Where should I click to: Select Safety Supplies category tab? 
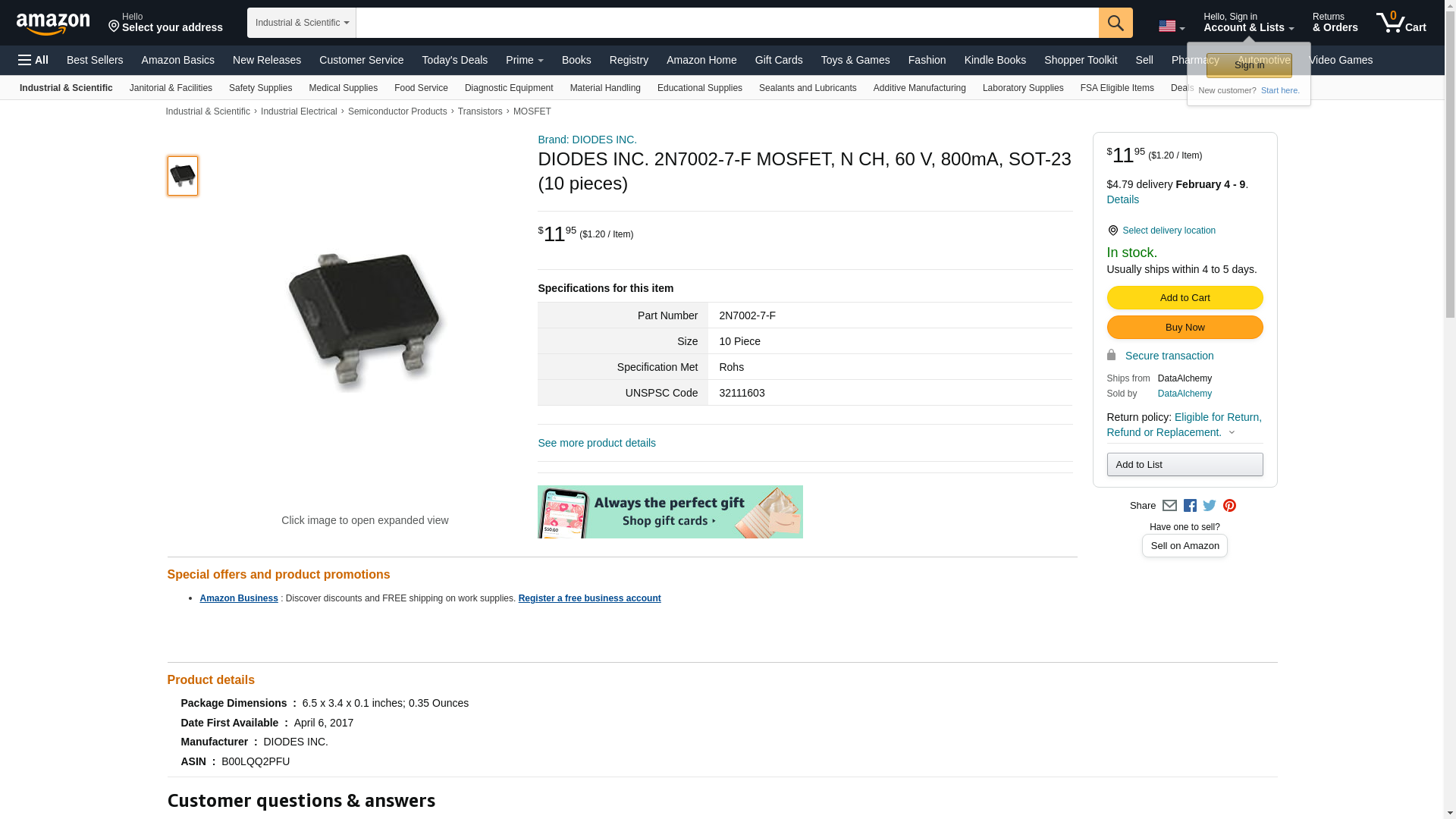(260, 88)
